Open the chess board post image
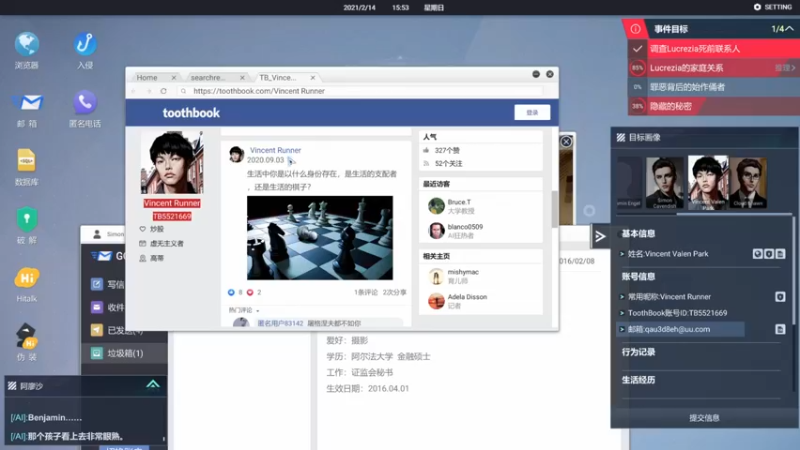 [320, 238]
